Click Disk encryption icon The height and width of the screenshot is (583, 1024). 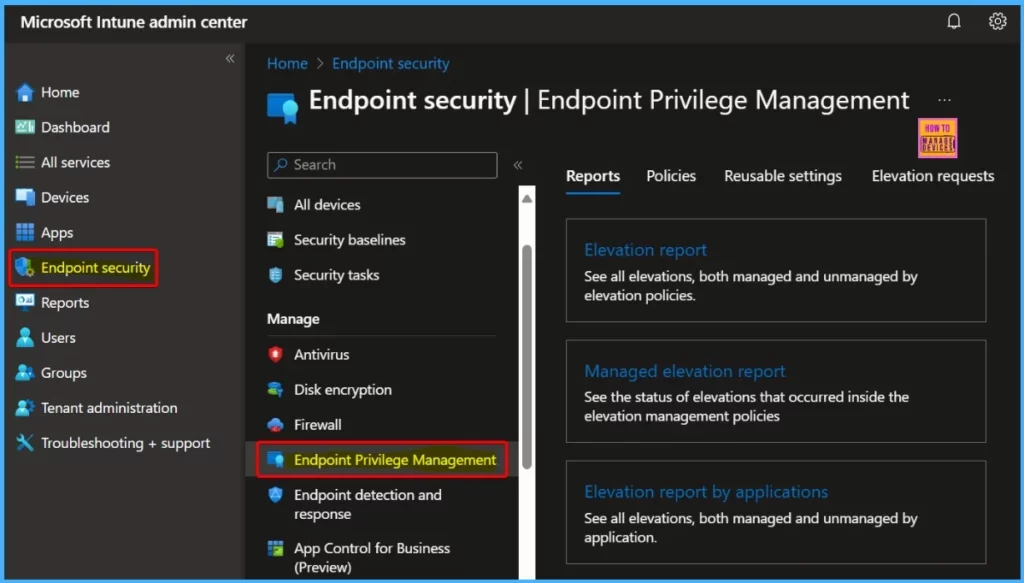tap(276, 390)
